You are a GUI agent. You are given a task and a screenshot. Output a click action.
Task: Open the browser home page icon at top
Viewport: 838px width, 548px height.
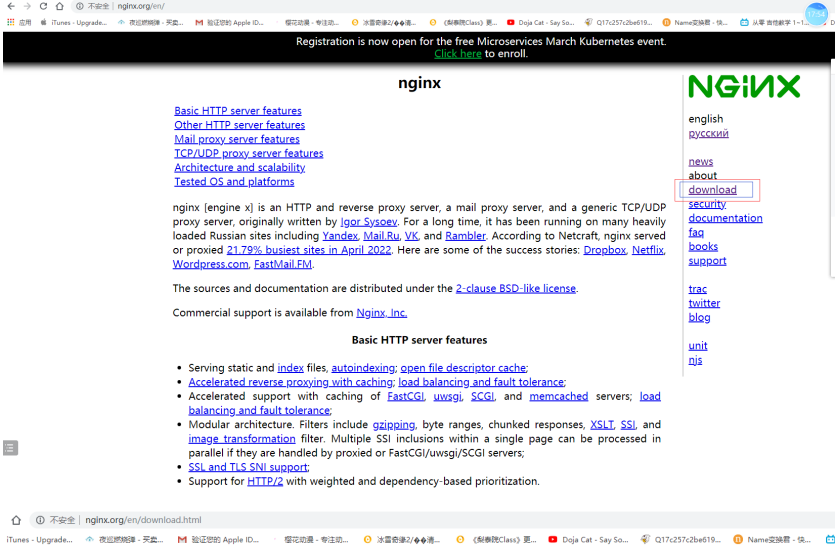(60, 6)
